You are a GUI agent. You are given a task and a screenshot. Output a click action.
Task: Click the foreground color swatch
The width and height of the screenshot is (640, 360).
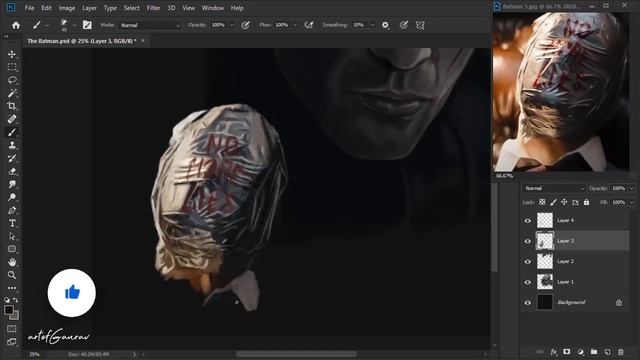8,310
